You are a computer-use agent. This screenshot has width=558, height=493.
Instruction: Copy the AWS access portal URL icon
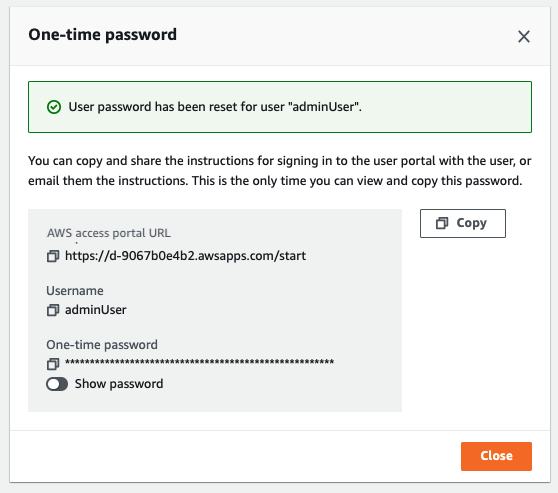53,256
